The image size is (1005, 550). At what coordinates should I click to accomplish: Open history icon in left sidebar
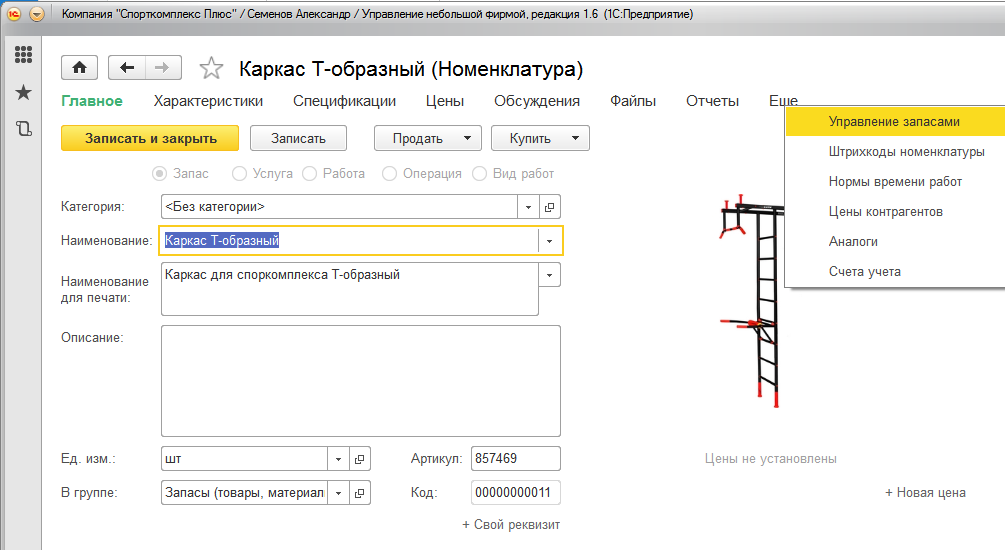[x=23, y=129]
